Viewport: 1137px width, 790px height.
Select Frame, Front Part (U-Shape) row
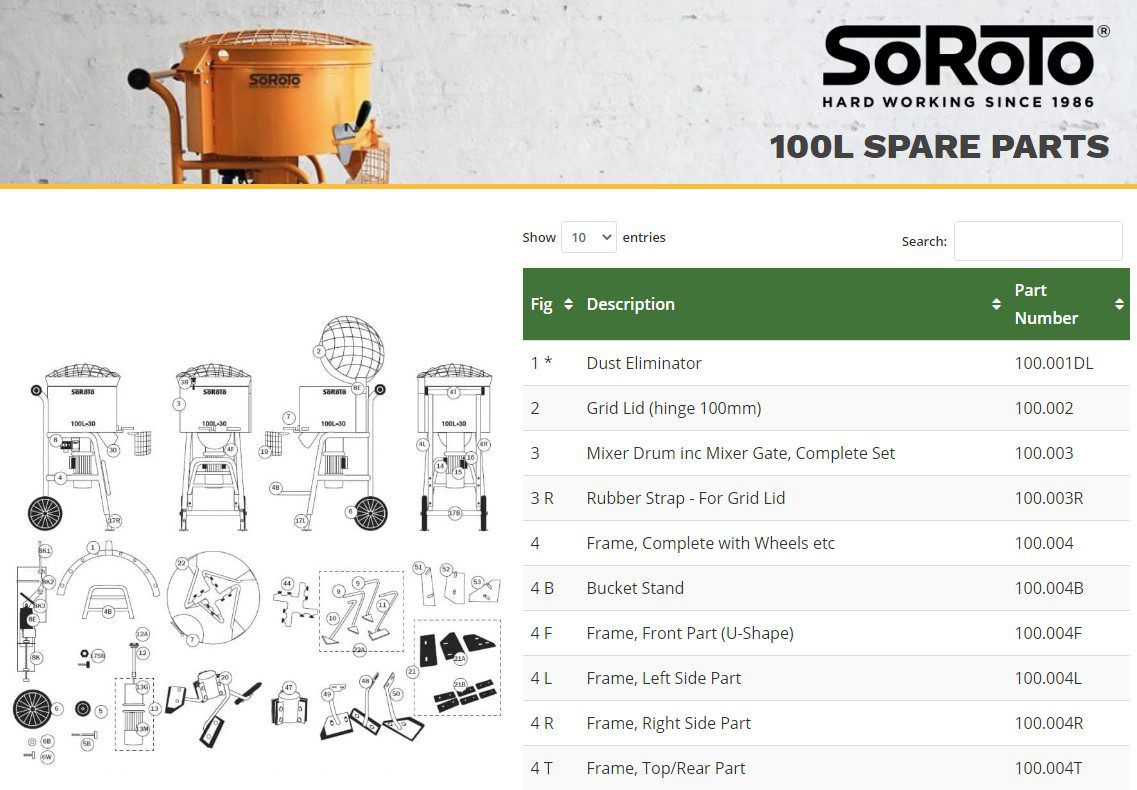(826, 633)
